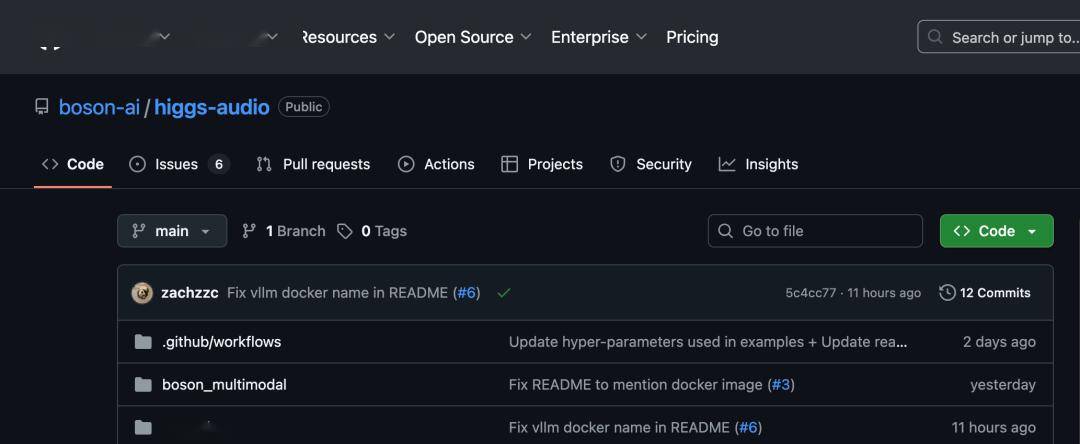Expand the Open Source menu
This screenshot has height=444, width=1080.
tap(473, 37)
